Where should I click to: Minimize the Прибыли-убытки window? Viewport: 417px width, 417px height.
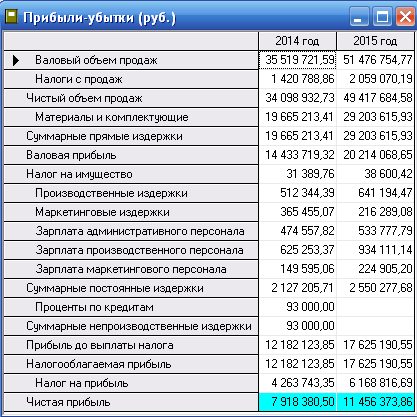pyautogui.click(x=359, y=16)
